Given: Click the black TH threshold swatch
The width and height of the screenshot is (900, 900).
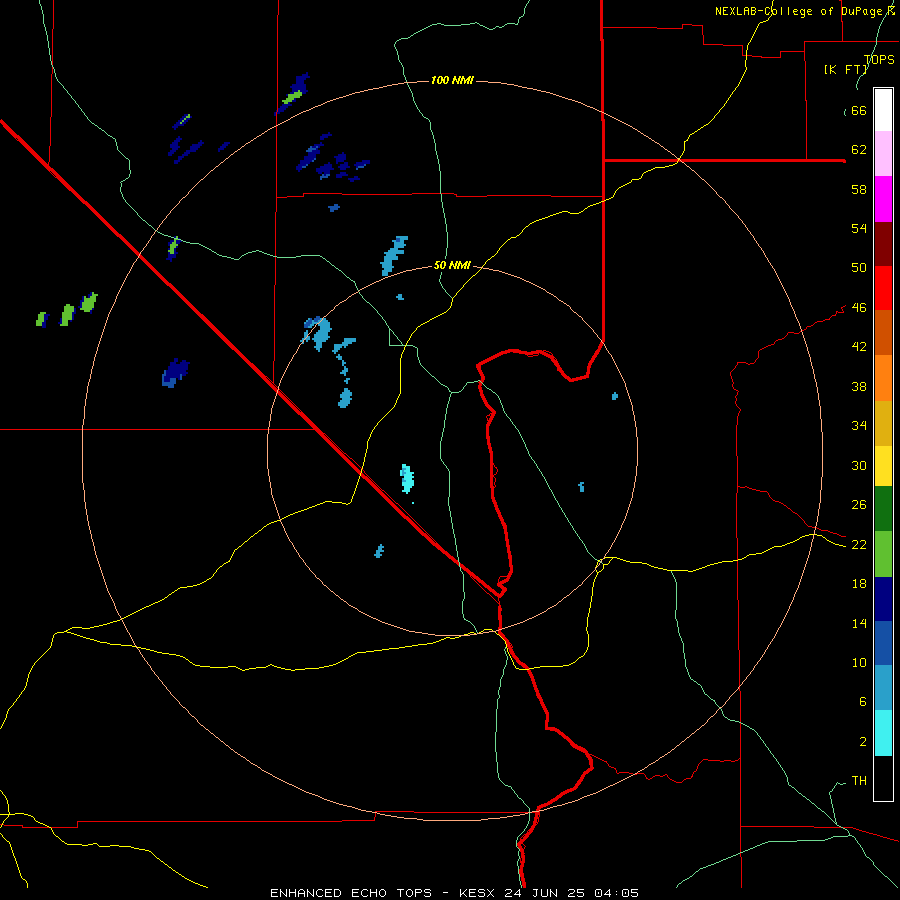Looking at the screenshot, I should [x=883, y=778].
